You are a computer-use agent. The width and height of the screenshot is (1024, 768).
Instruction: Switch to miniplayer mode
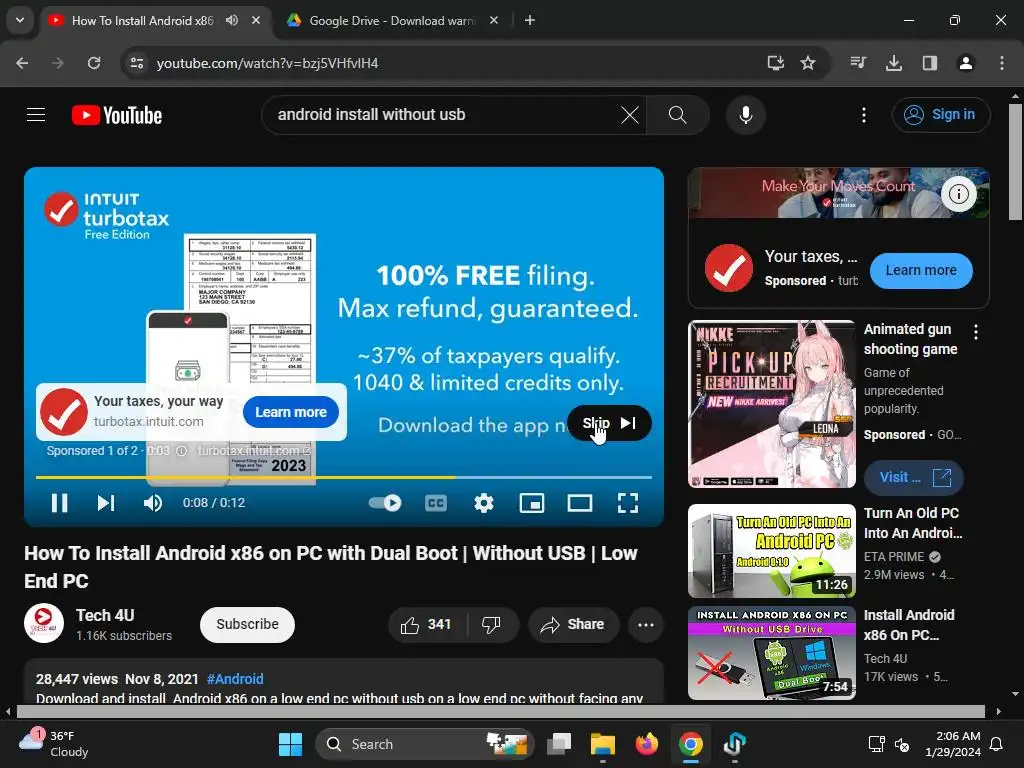532,503
